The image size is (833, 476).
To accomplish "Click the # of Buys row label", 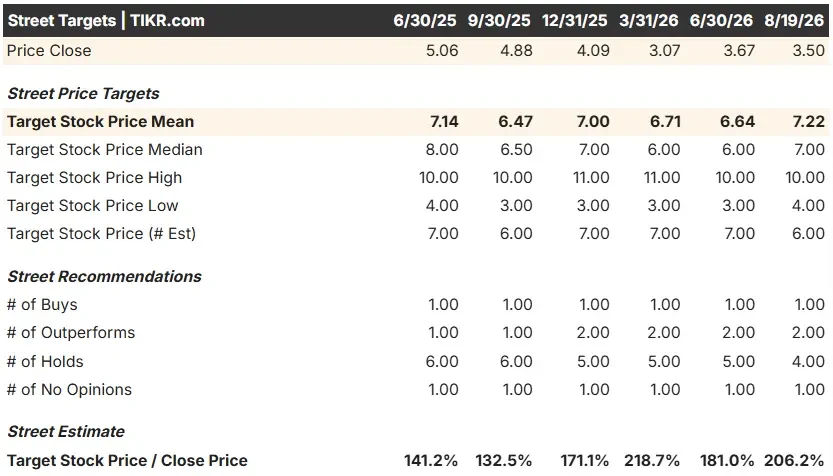I will tap(42, 305).
